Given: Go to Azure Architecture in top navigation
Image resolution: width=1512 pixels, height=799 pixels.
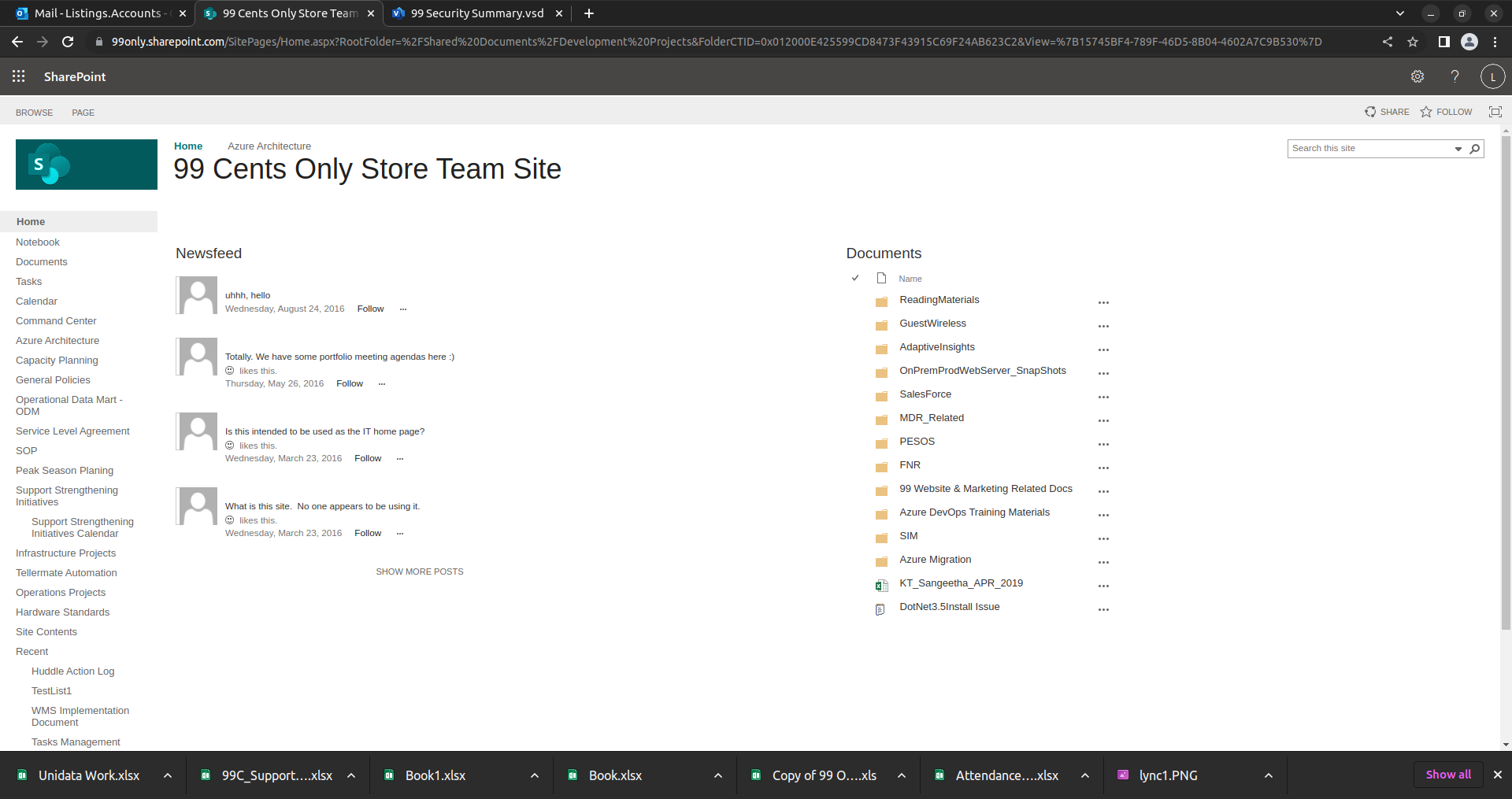Looking at the screenshot, I should pyautogui.click(x=269, y=146).
